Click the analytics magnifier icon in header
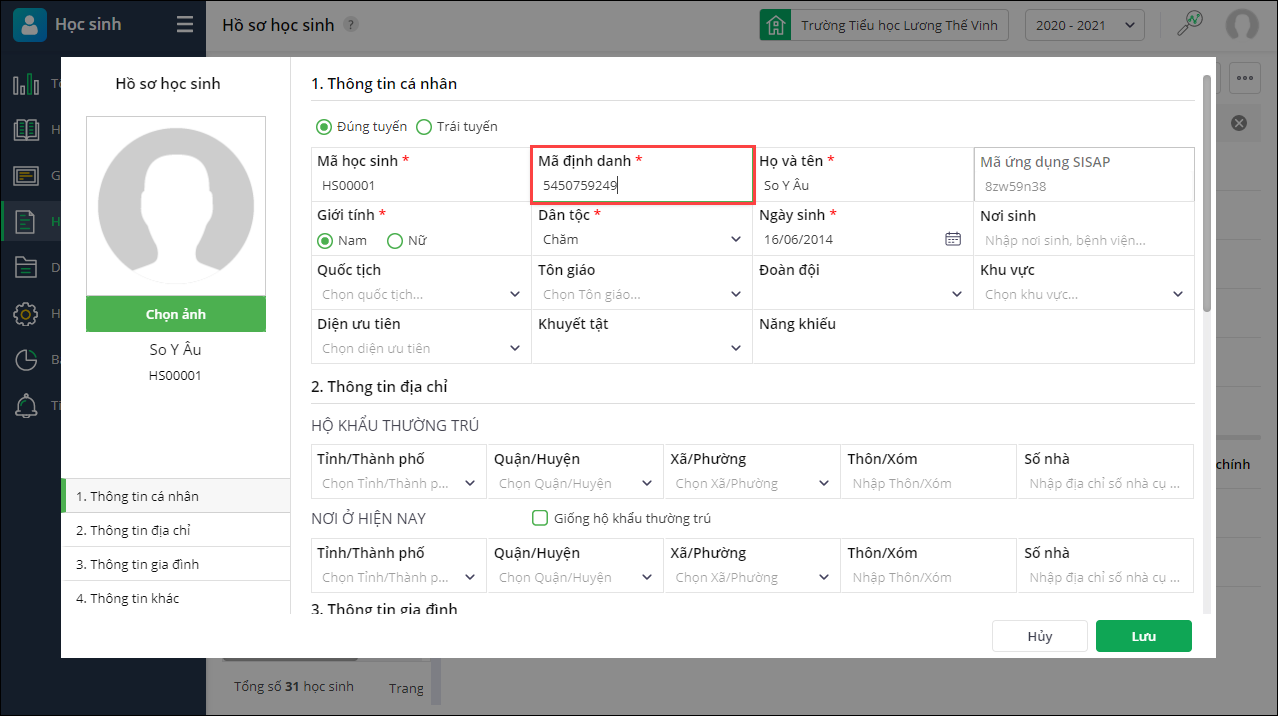Screen dimensions: 1278x716 pos(1190,24)
